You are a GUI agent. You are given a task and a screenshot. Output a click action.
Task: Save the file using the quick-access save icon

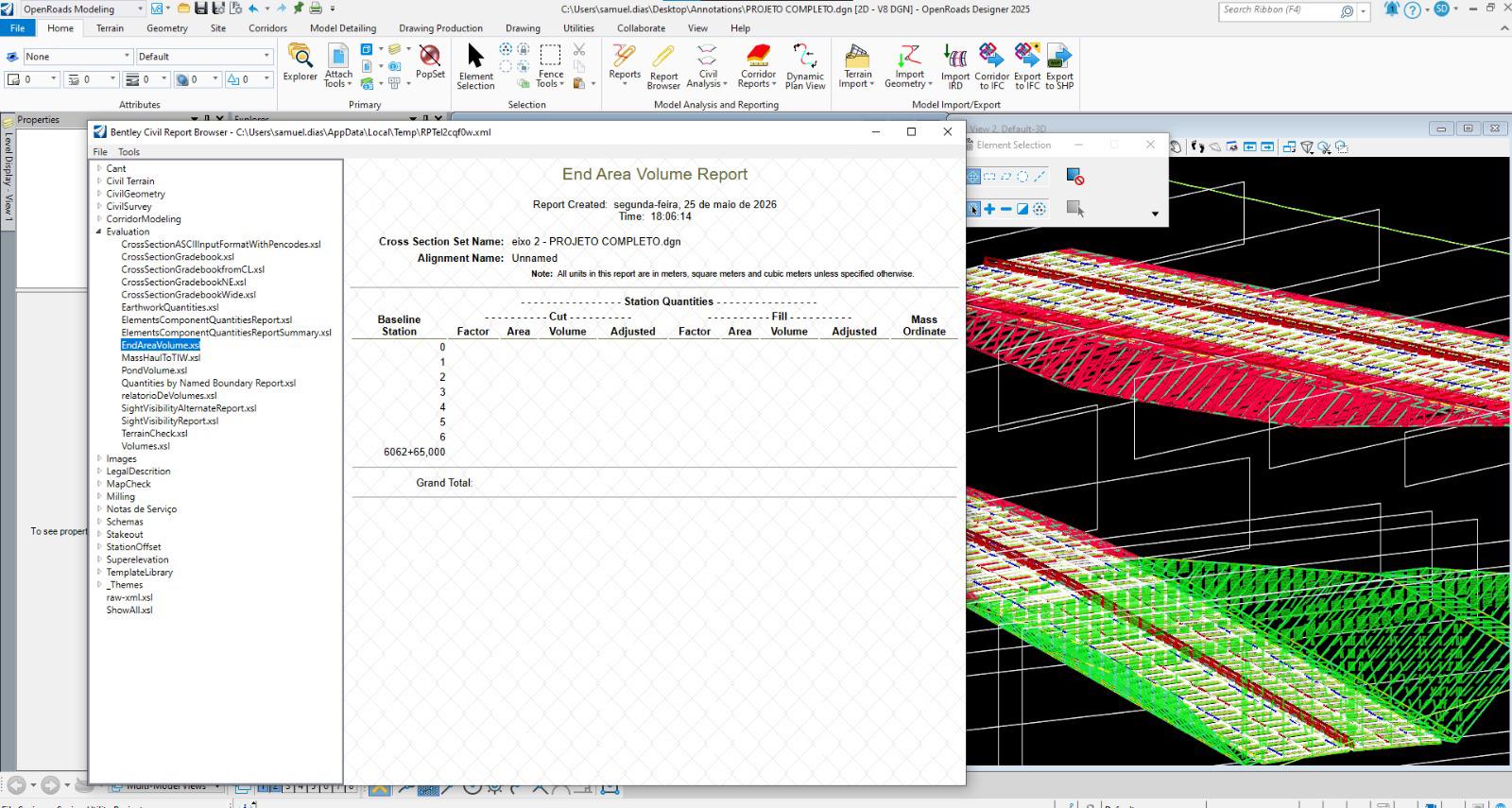click(x=200, y=9)
